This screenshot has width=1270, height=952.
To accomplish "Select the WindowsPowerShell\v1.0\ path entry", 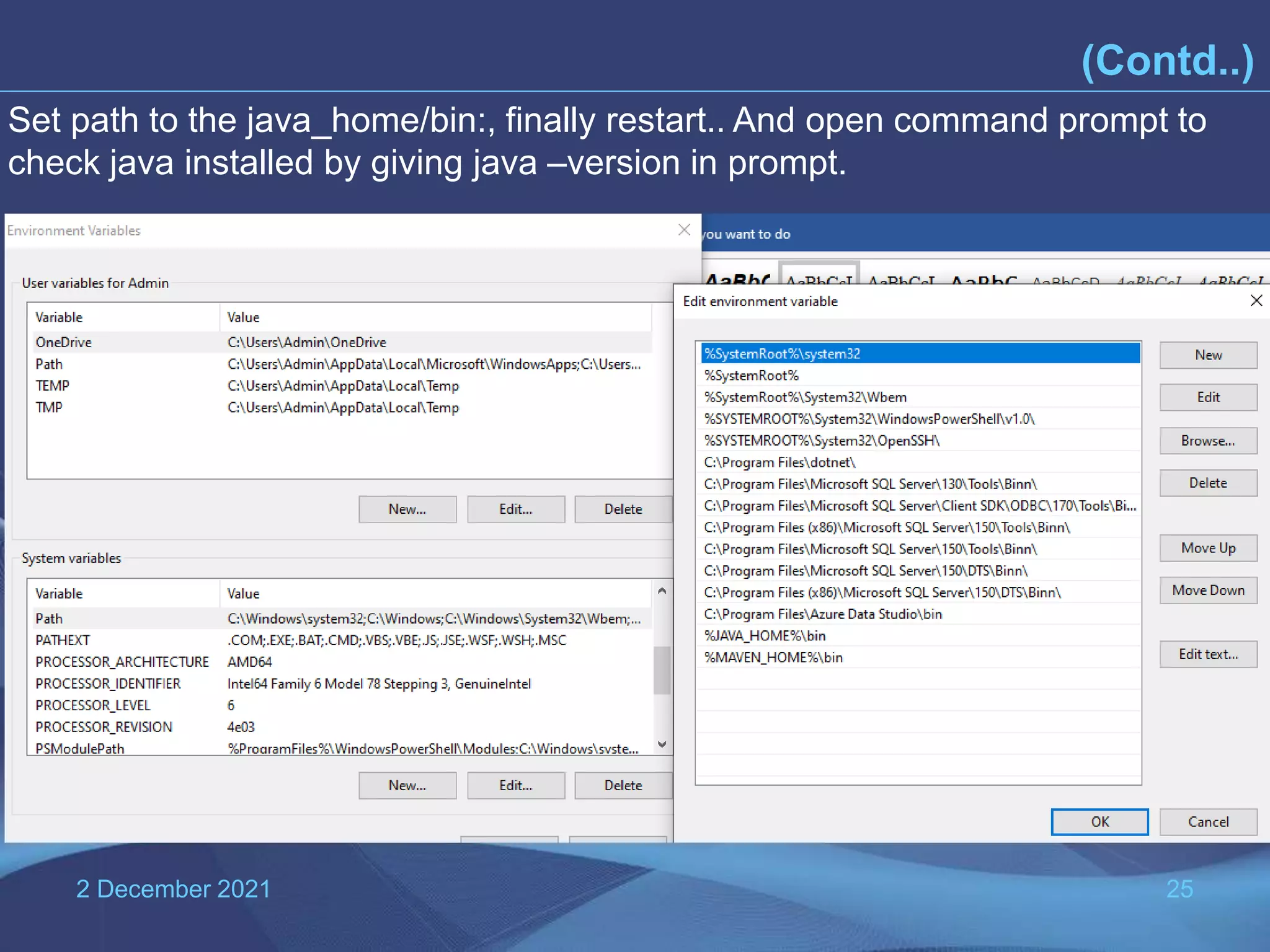I will (x=920, y=419).
